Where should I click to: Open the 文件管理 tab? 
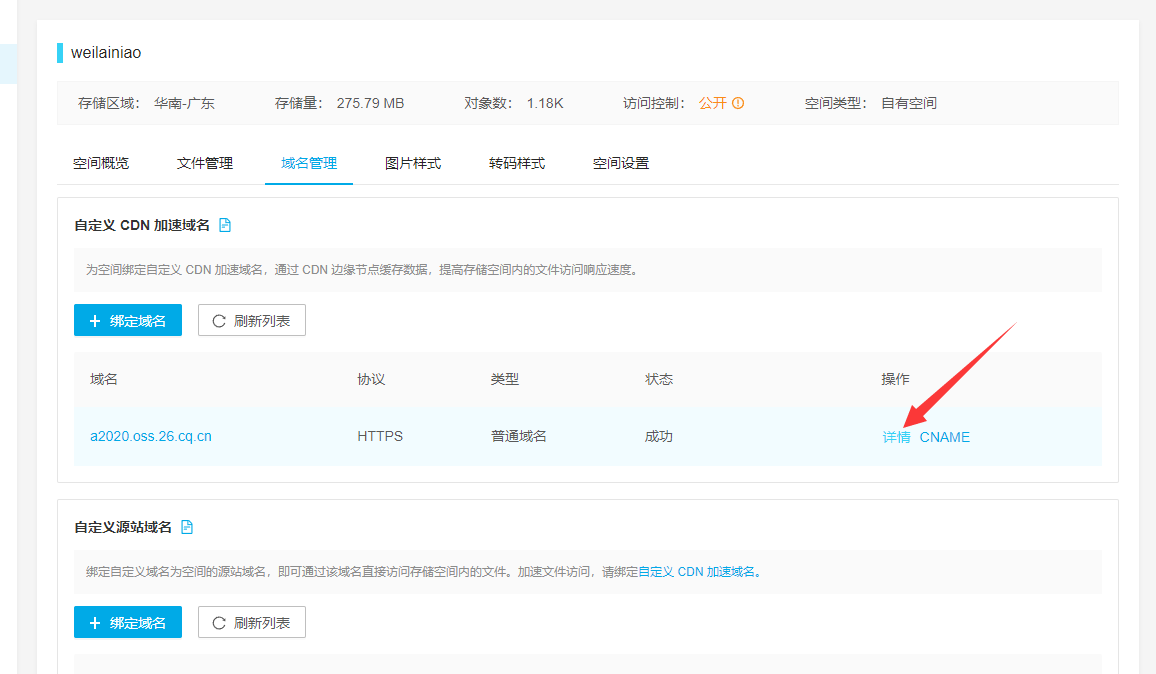pos(205,163)
